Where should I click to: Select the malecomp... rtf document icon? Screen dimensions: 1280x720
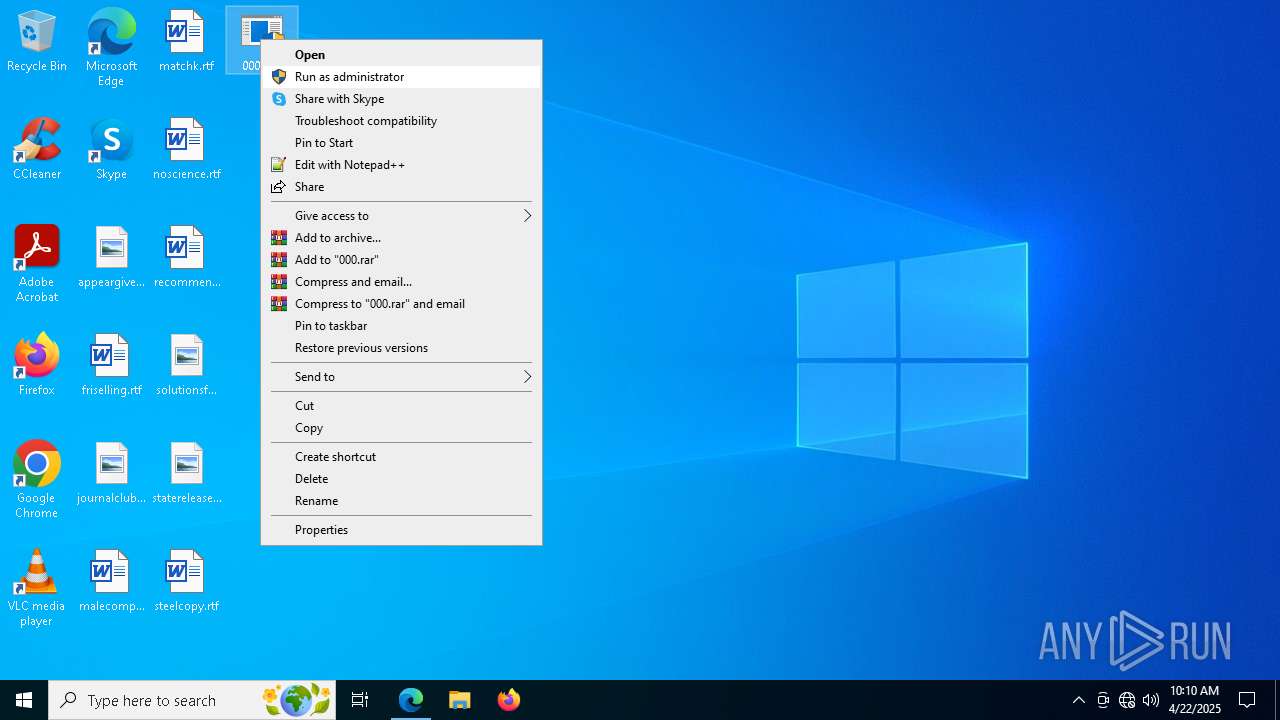pyautogui.click(x=111, y=581)
